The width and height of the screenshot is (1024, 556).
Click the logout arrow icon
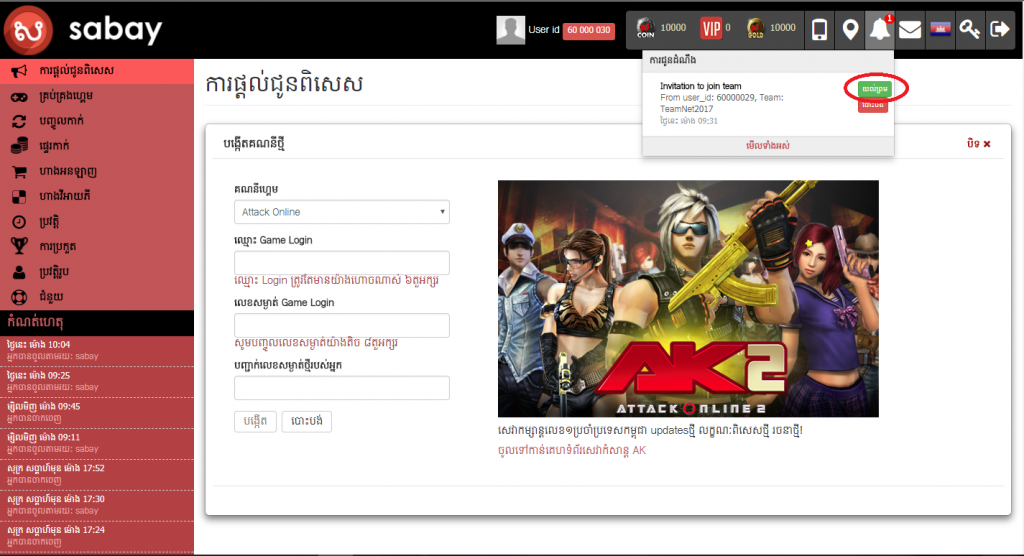tap(999, 30)
